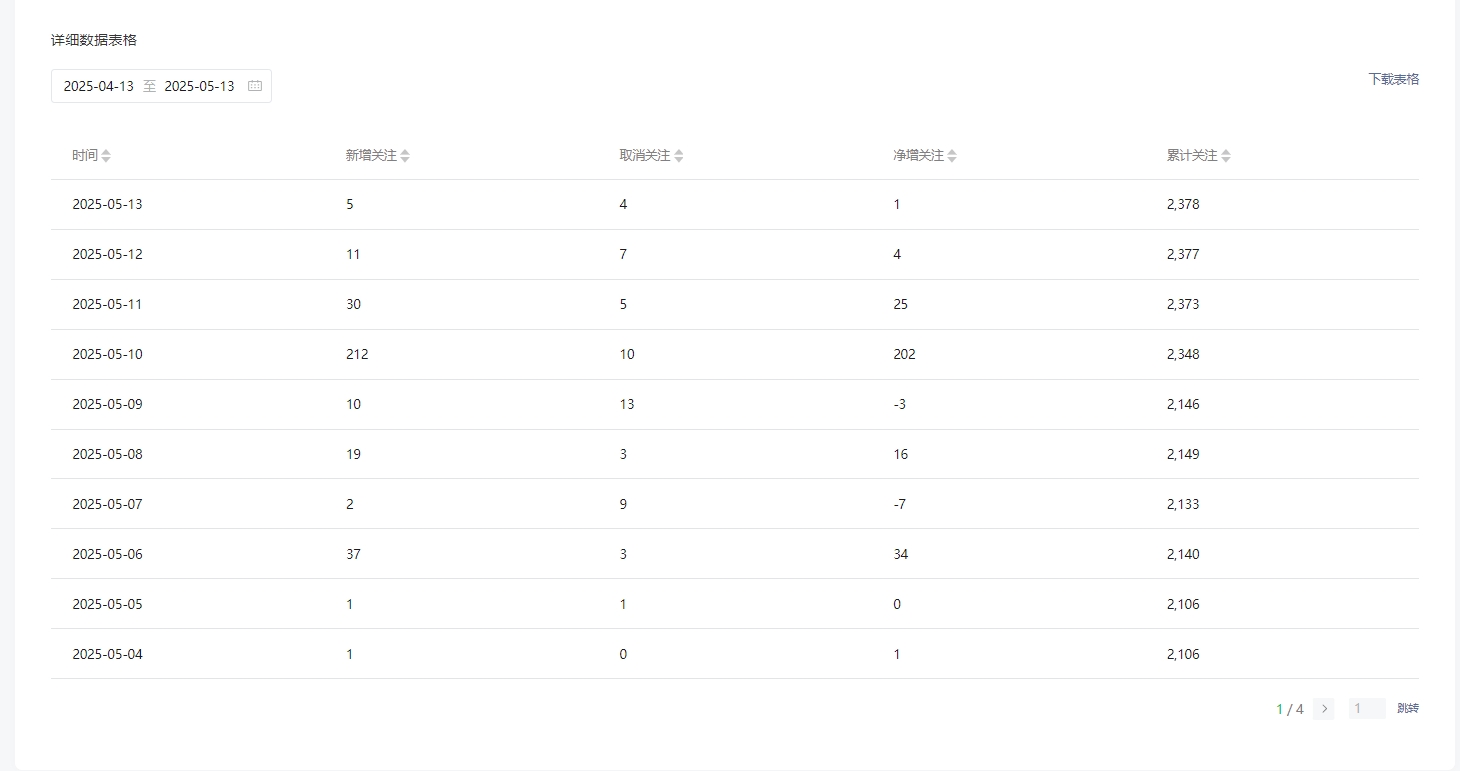This screenshot has height=771, width=1460.
Task: Click 跳转 jump button
Action: [x=1408, y=709]
